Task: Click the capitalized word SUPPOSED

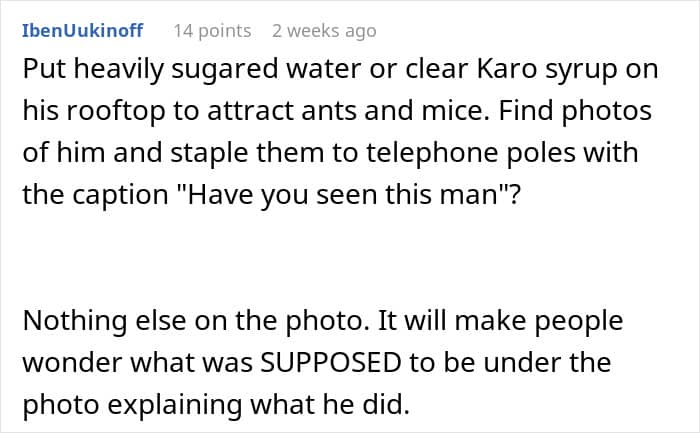Action: click(x=331, y=362)
